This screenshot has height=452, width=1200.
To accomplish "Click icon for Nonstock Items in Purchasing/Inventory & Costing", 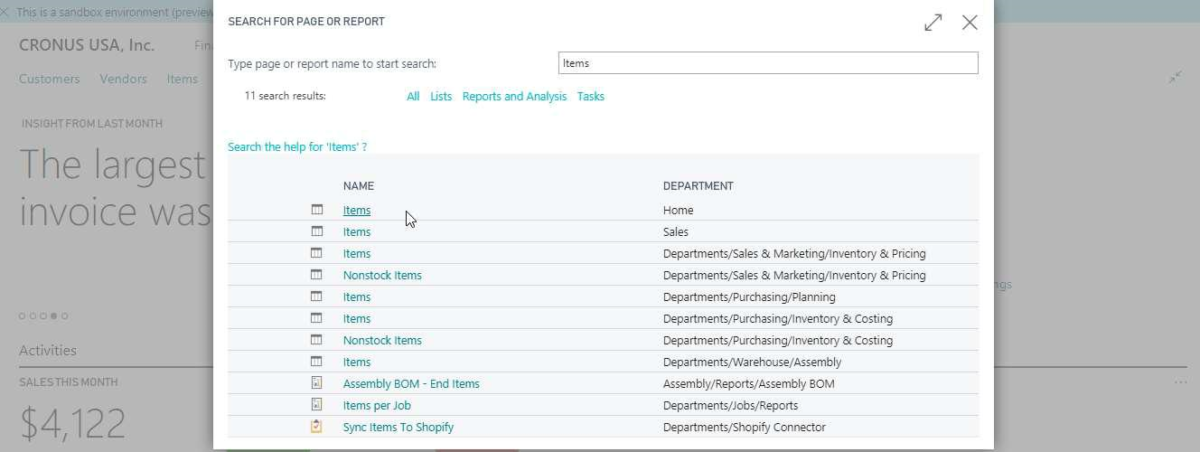I will pos(317,340).
